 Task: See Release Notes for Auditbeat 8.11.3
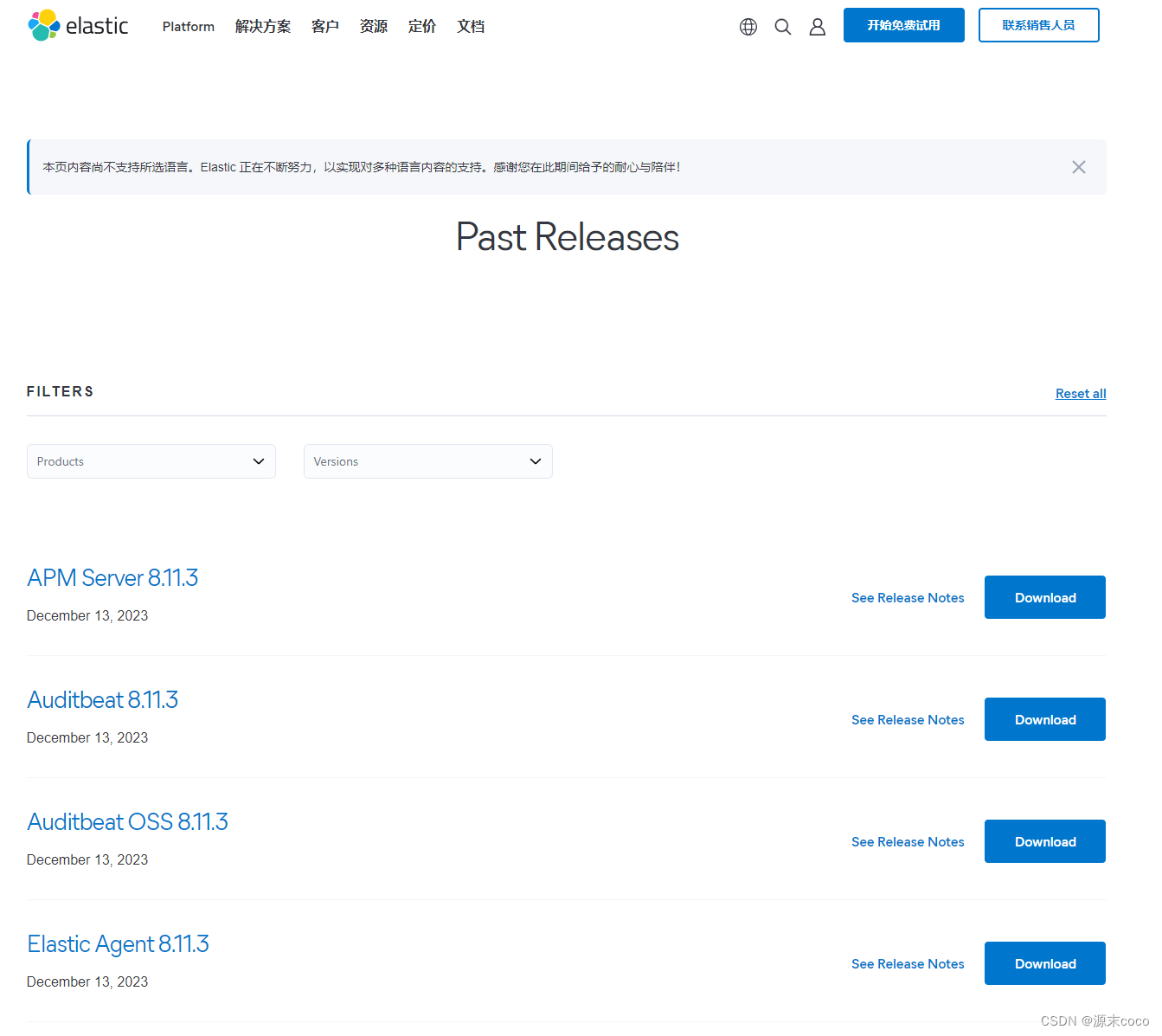[x=908, y=720]
